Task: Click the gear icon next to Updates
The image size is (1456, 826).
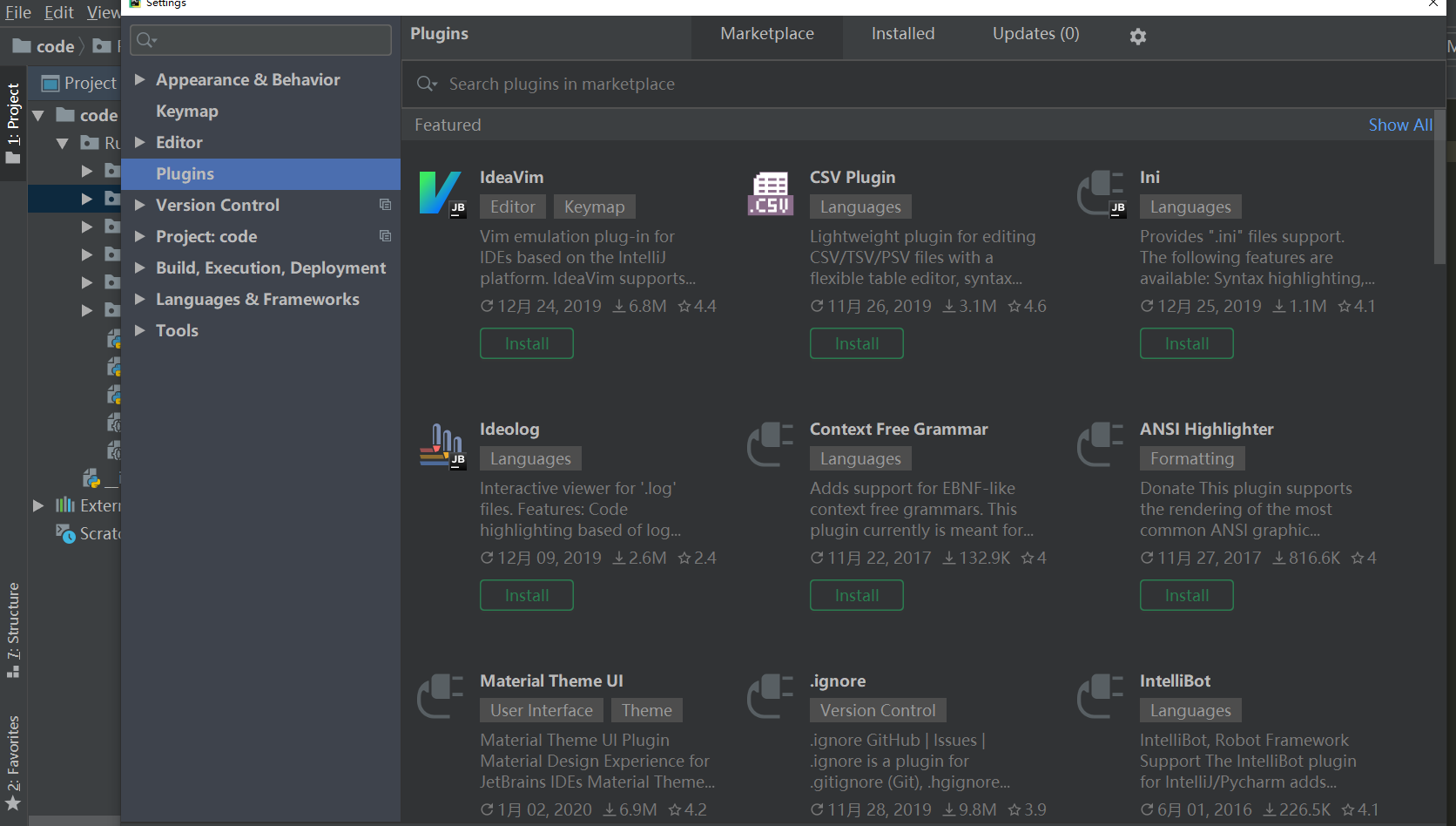Action: (x=1138, y=36)
